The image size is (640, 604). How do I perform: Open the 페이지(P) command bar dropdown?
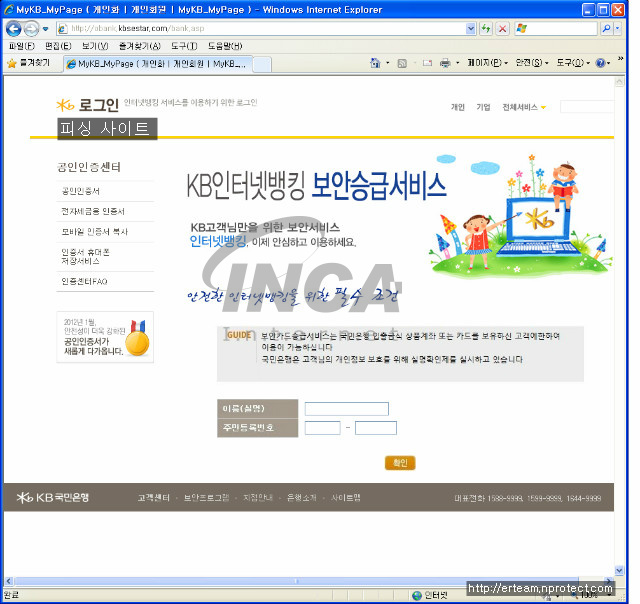click(487, 63)
